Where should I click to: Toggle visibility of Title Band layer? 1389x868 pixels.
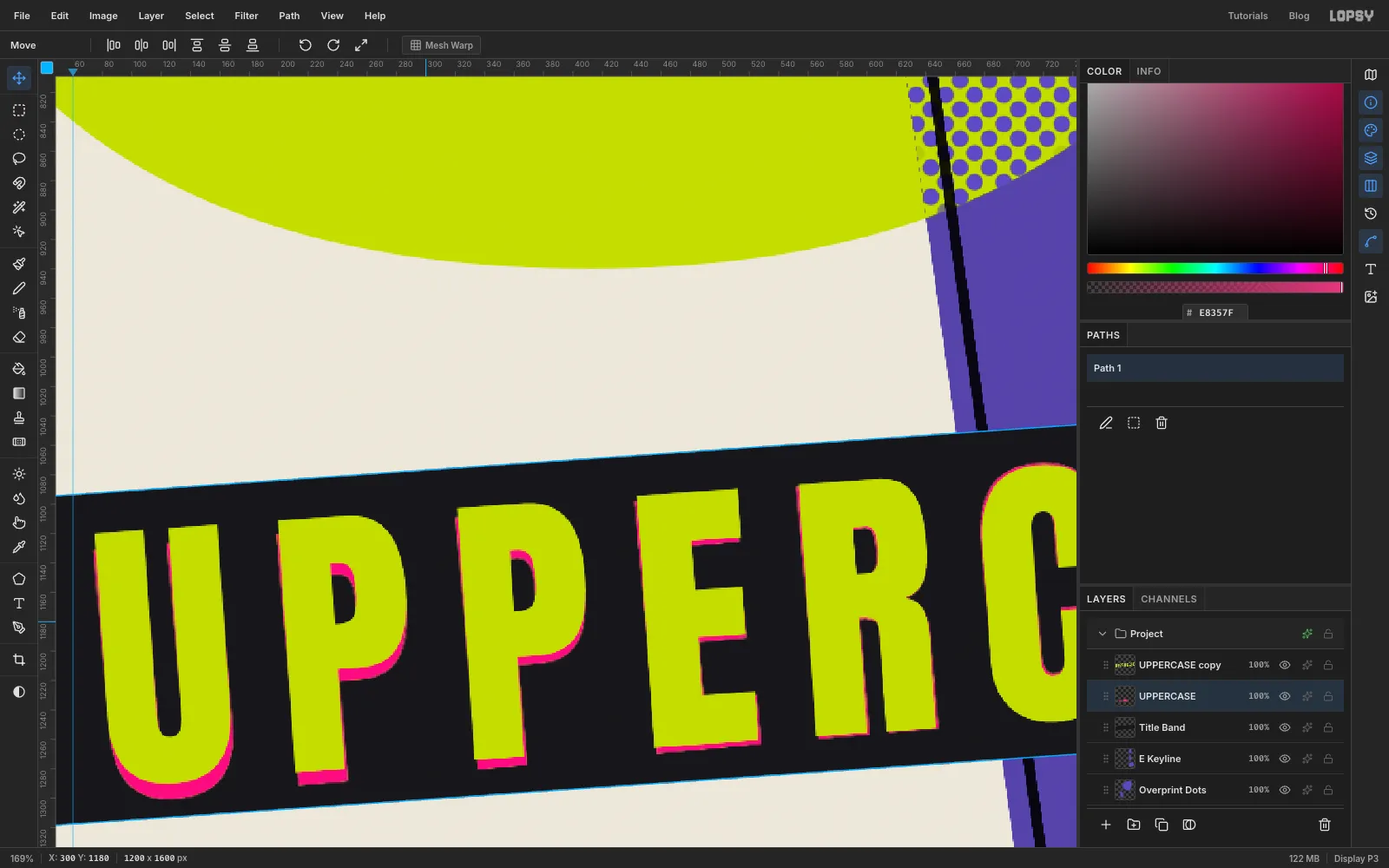pos(1285,727)
